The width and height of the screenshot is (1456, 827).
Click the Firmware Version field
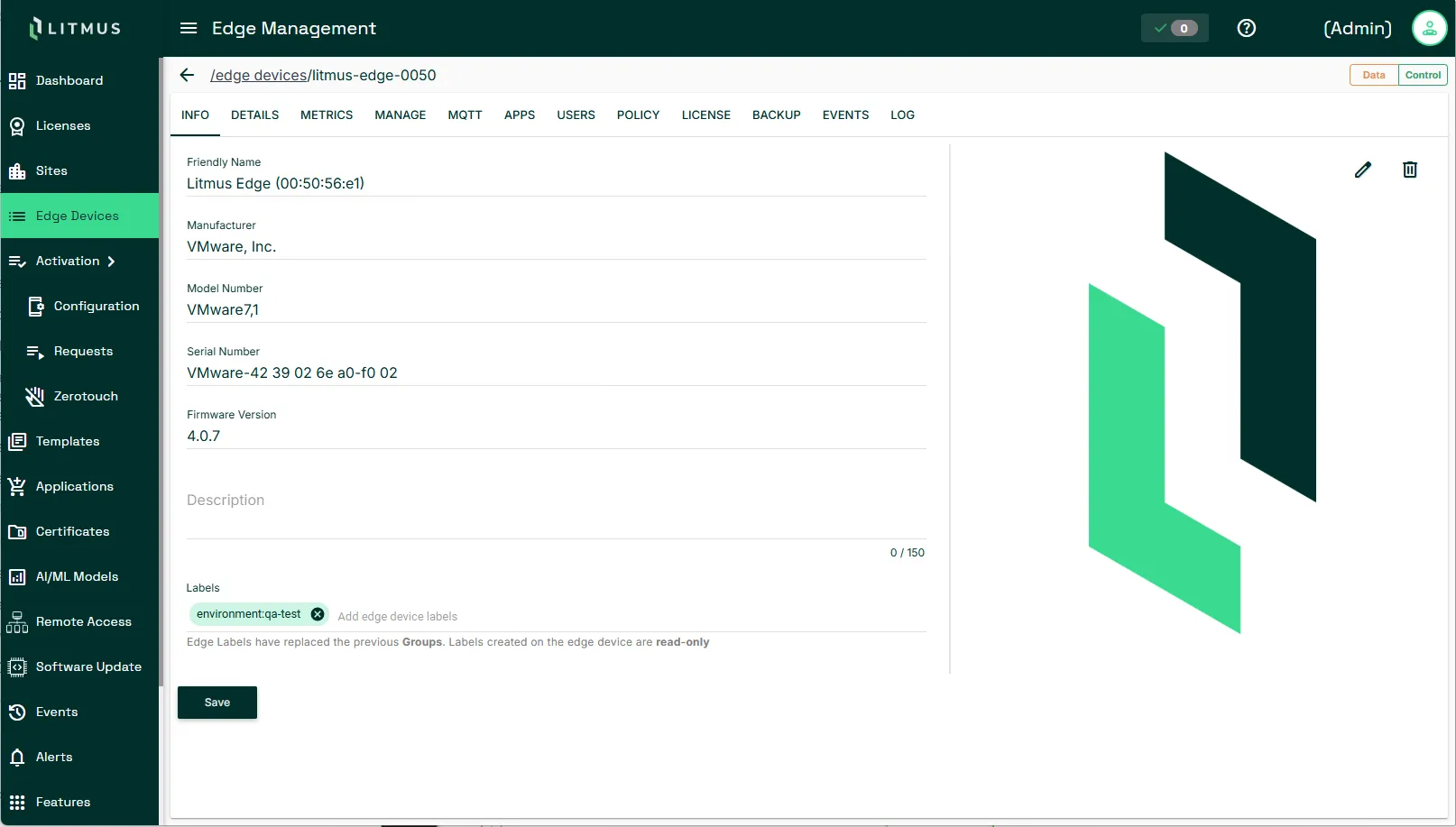coord(557,436)
